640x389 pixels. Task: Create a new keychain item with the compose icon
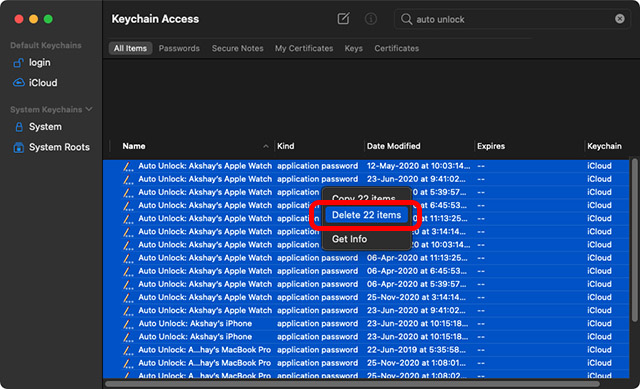[x=343, y=19]
